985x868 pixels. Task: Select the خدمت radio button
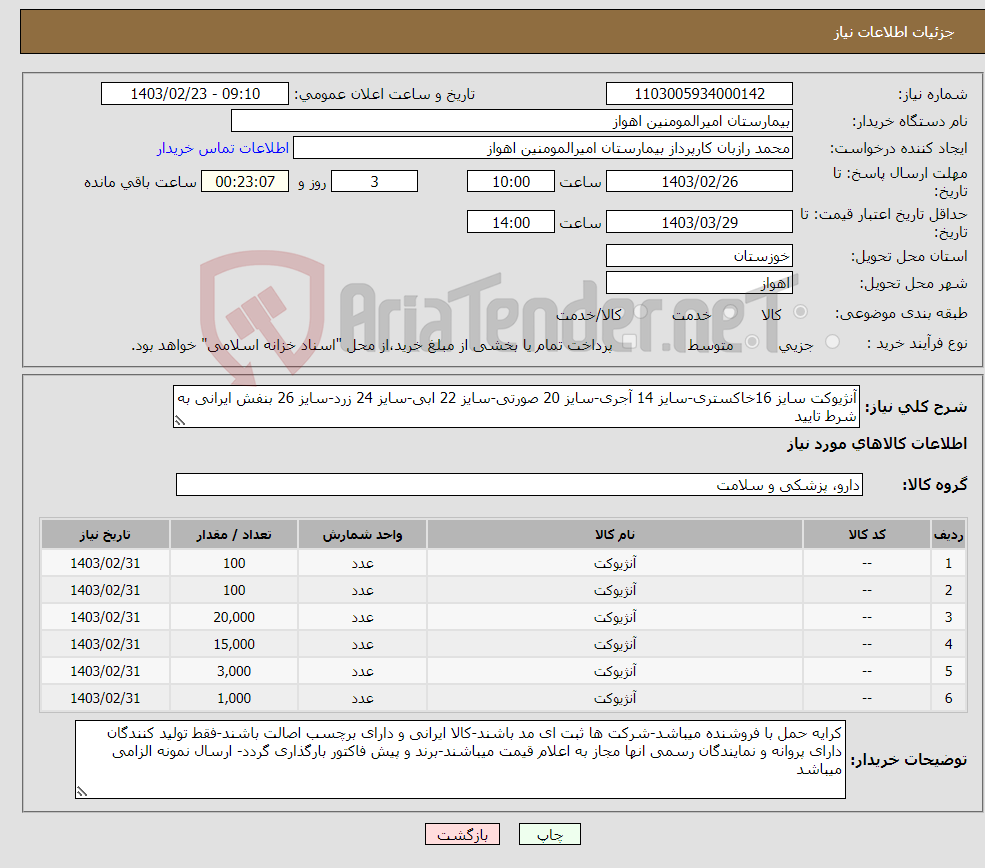[x=729, y=312]
